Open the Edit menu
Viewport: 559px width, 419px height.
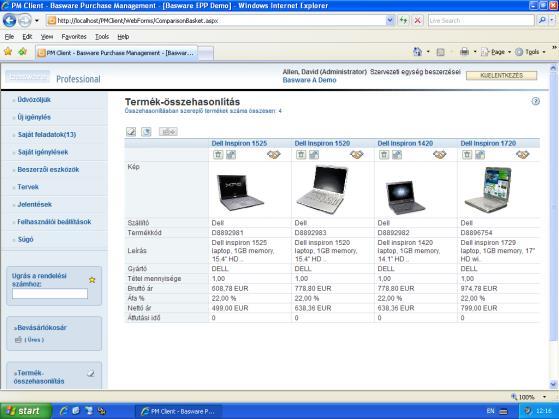click(x=27, y=37)
